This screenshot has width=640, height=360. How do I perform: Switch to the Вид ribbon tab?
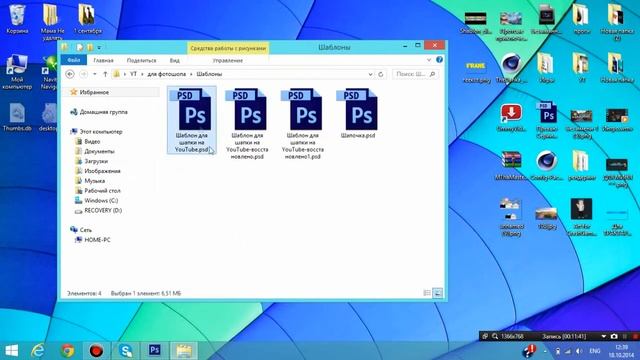[x=175, y=60]
